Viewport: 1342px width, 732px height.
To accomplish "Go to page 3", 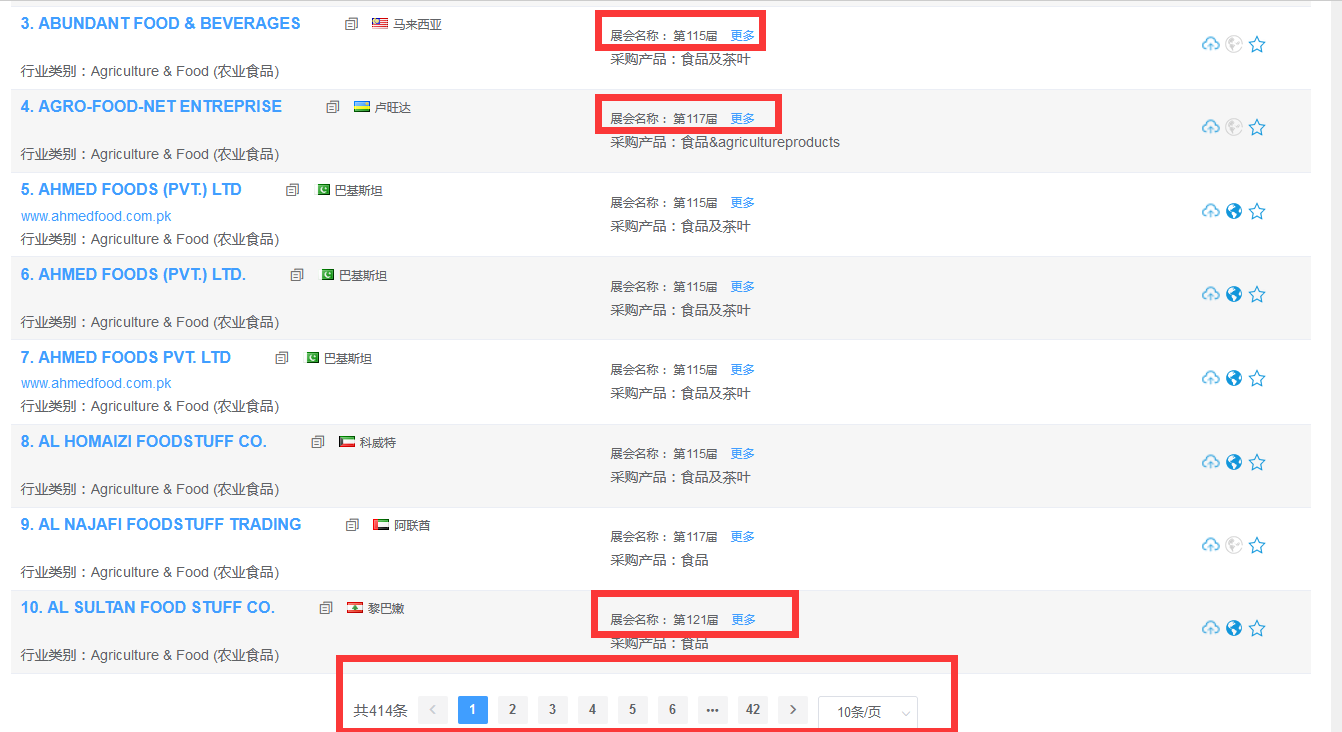I will tap(552, 710).
